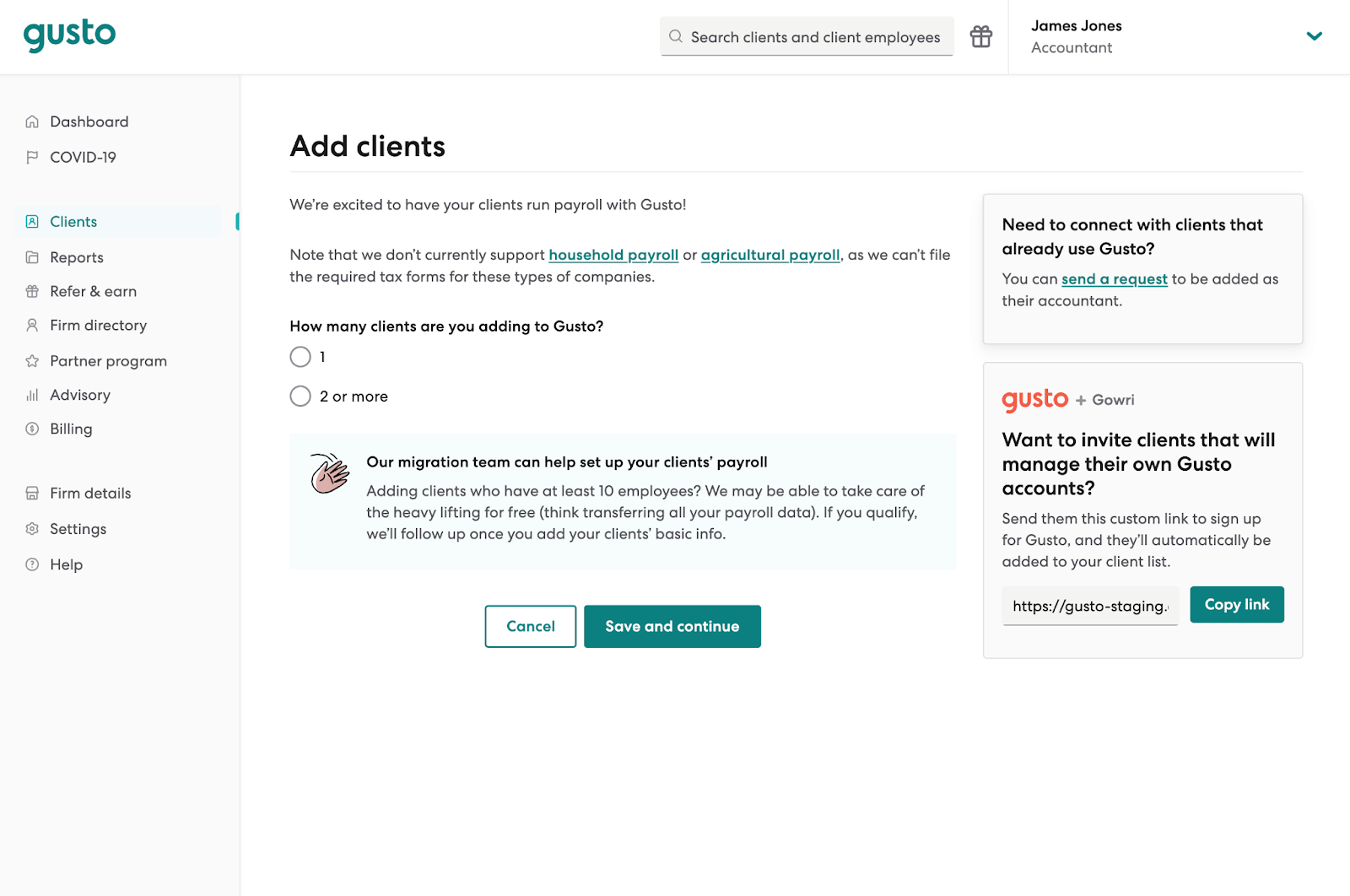Screen dimensions: 1350x896
Task: Expand the James Jones account dropdown
Action: pyautogui.click(x=1314, y=36)
